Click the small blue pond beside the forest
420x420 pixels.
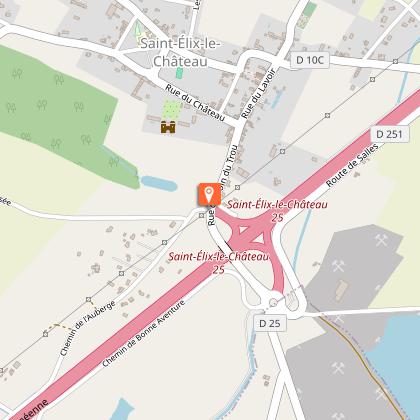point(159,184)
